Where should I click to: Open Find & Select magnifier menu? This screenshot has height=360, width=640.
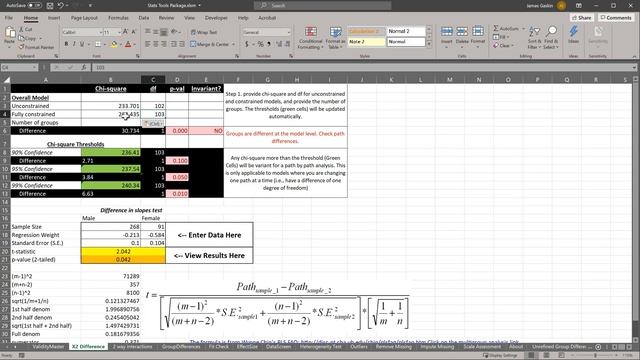point(551,38)
